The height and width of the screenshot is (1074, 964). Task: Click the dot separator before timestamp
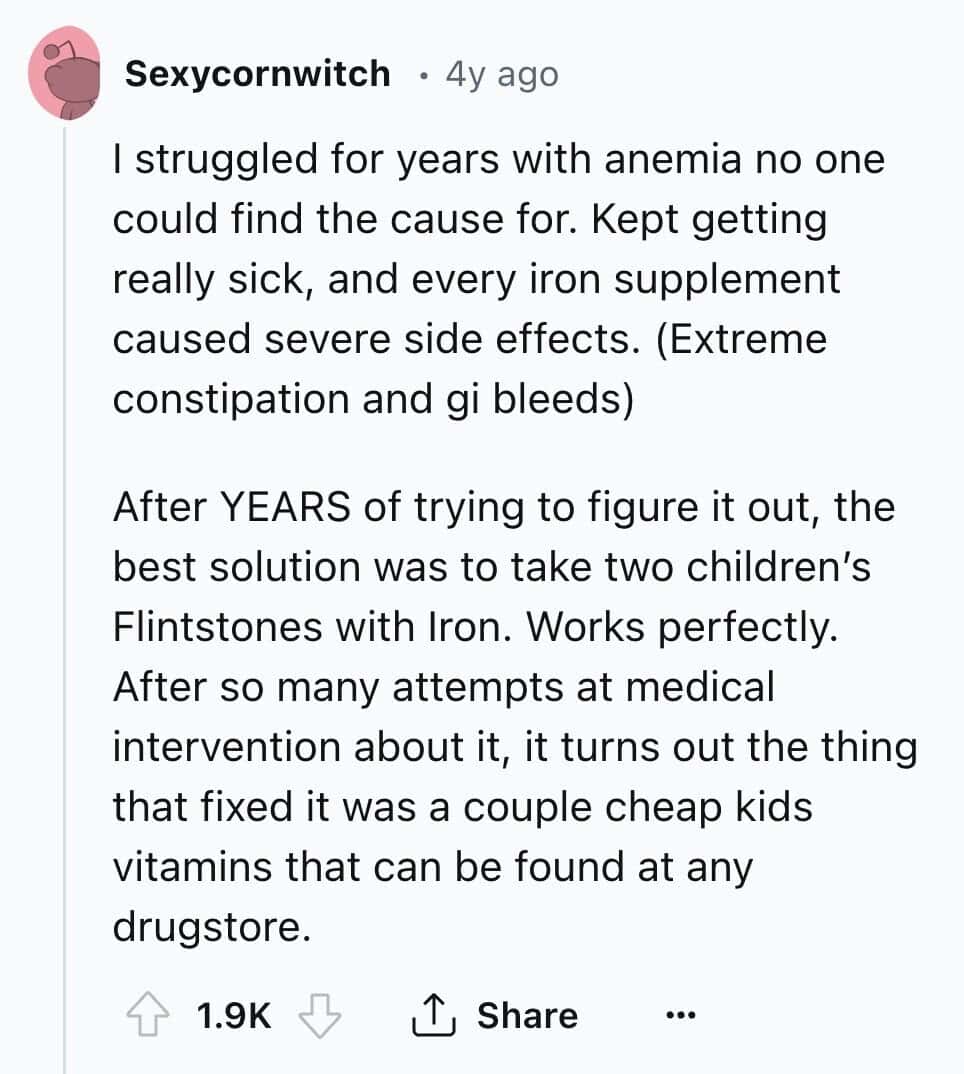pyautogui.click(x=424, y=76)
